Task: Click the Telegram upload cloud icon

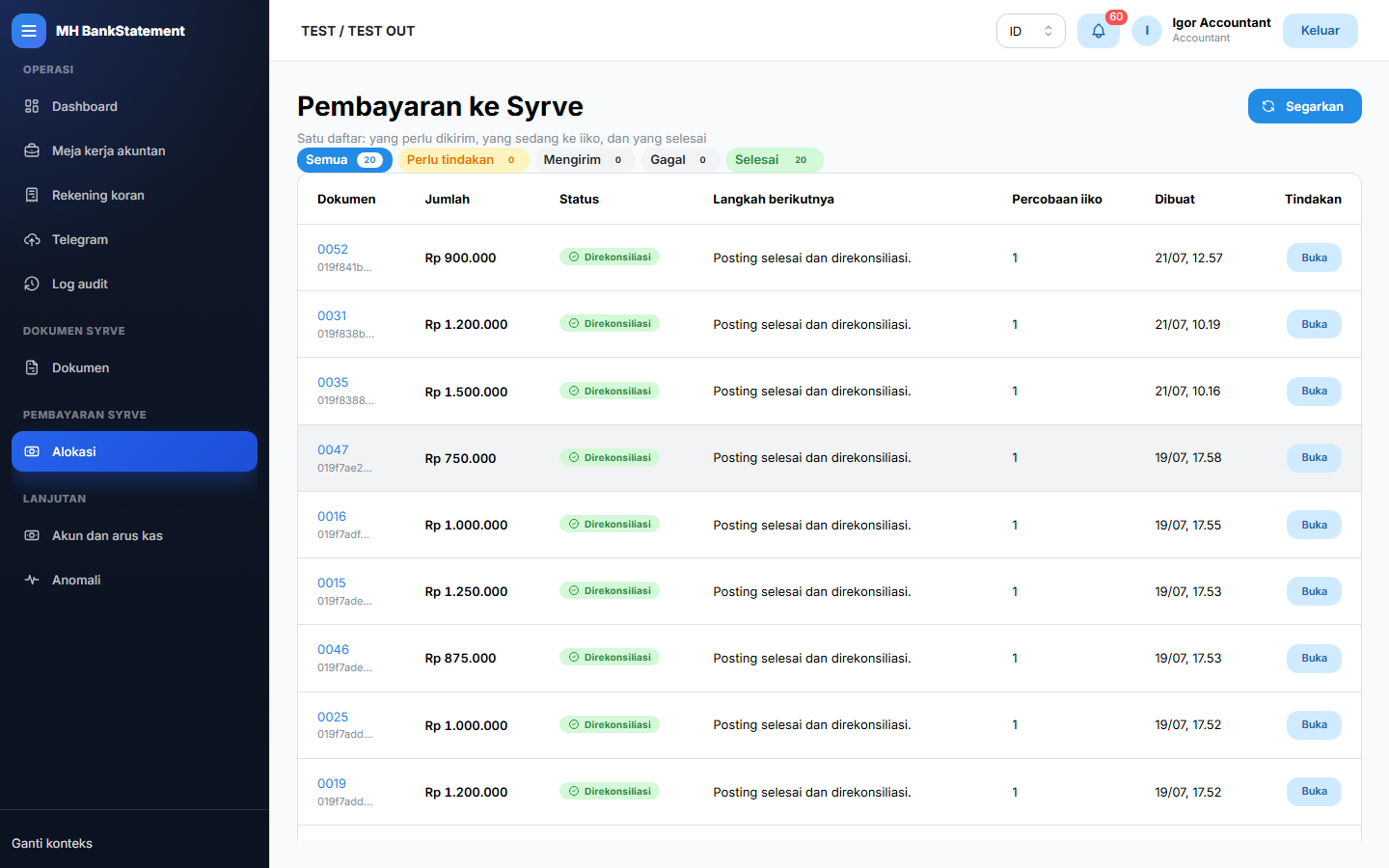Action: 32,239
